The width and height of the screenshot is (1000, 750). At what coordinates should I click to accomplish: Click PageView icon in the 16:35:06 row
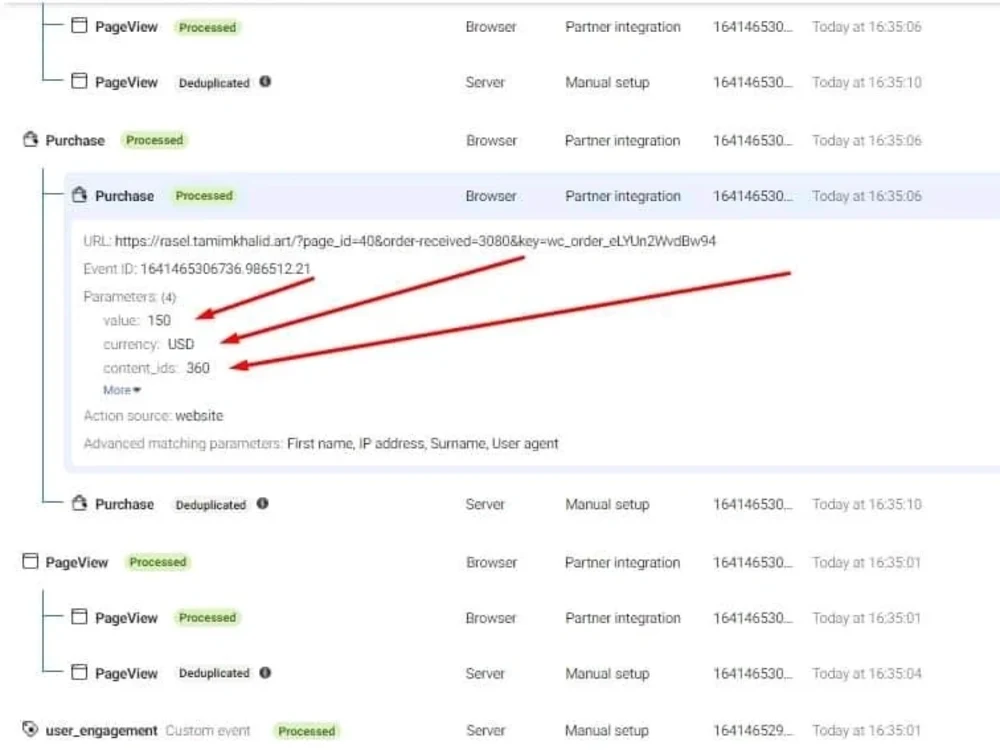[79, 26]
